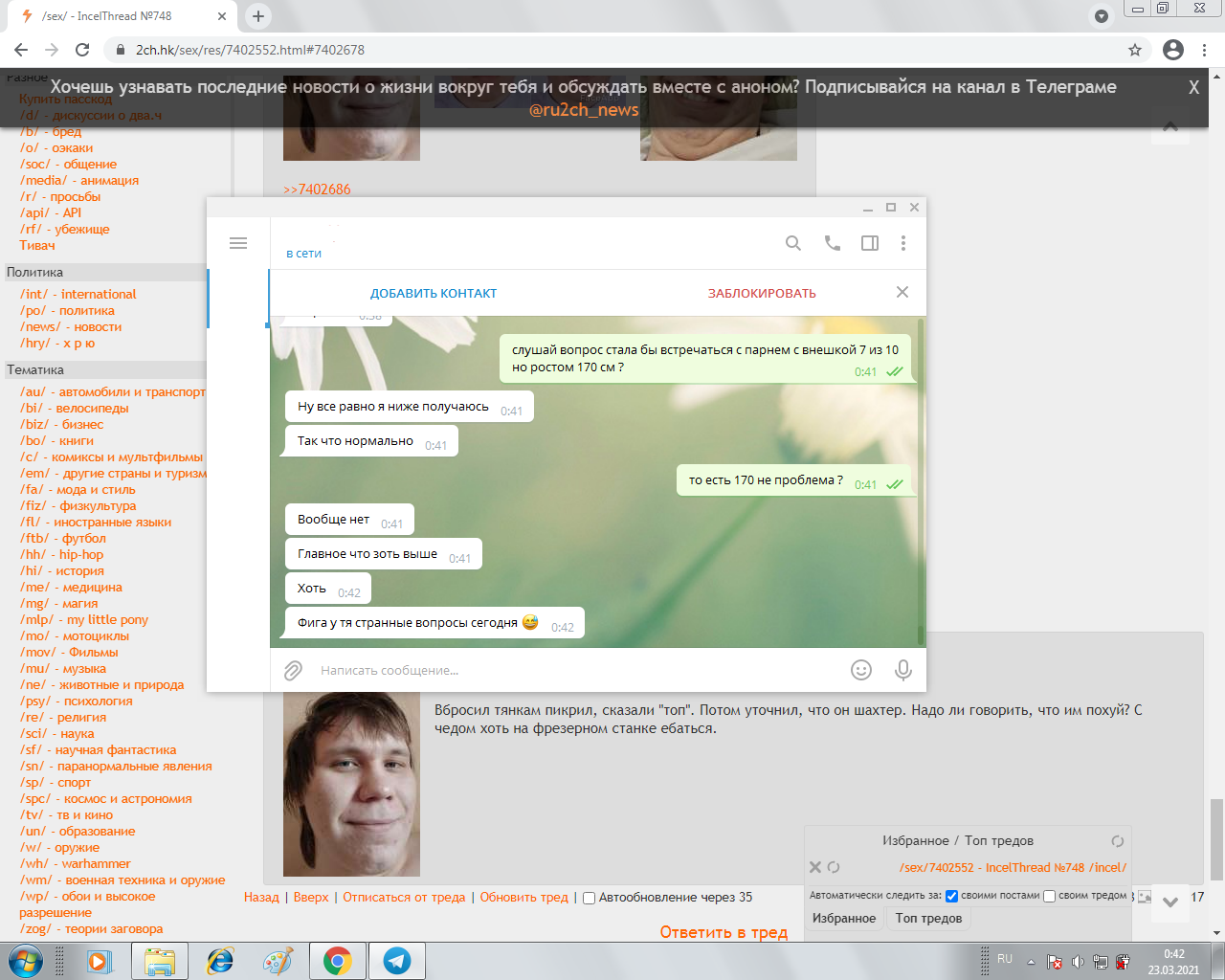Image resolution: width=1225 pixels, height=980 pixels.
Task: Go forward in Chrome
Action: click(x=52, y=50)
